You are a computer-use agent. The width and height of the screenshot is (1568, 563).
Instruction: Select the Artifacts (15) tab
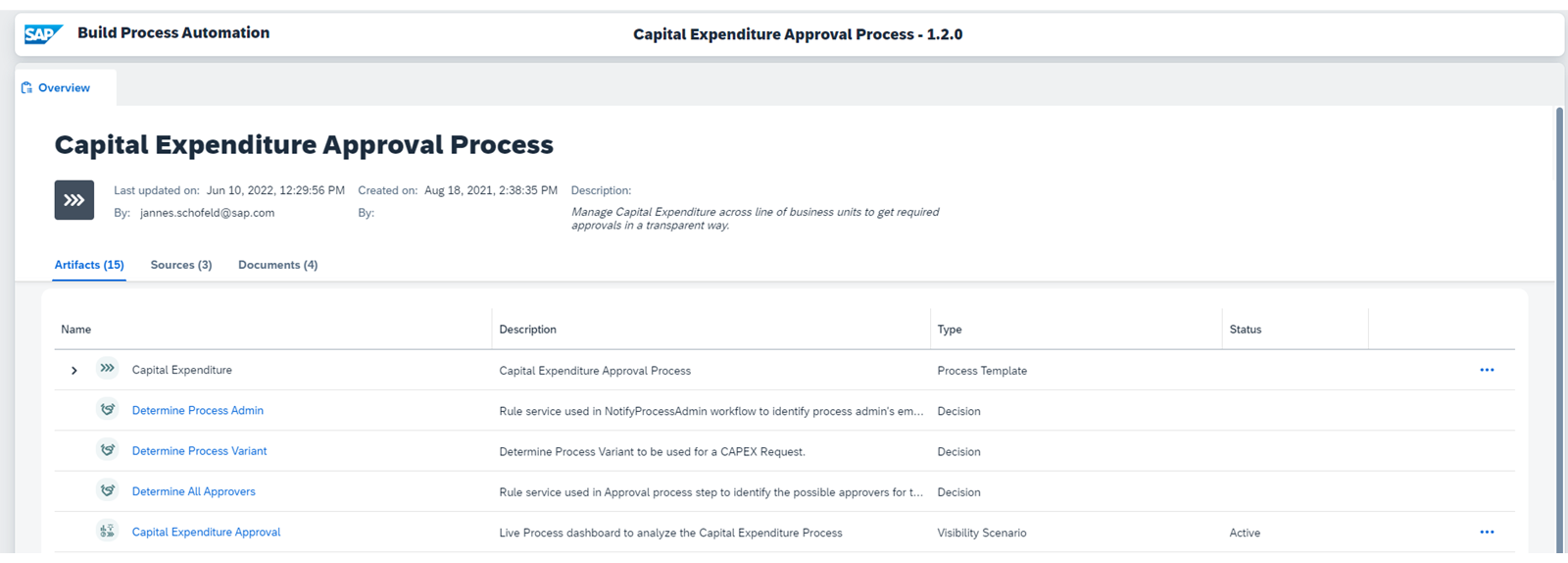tap(89, 265)
